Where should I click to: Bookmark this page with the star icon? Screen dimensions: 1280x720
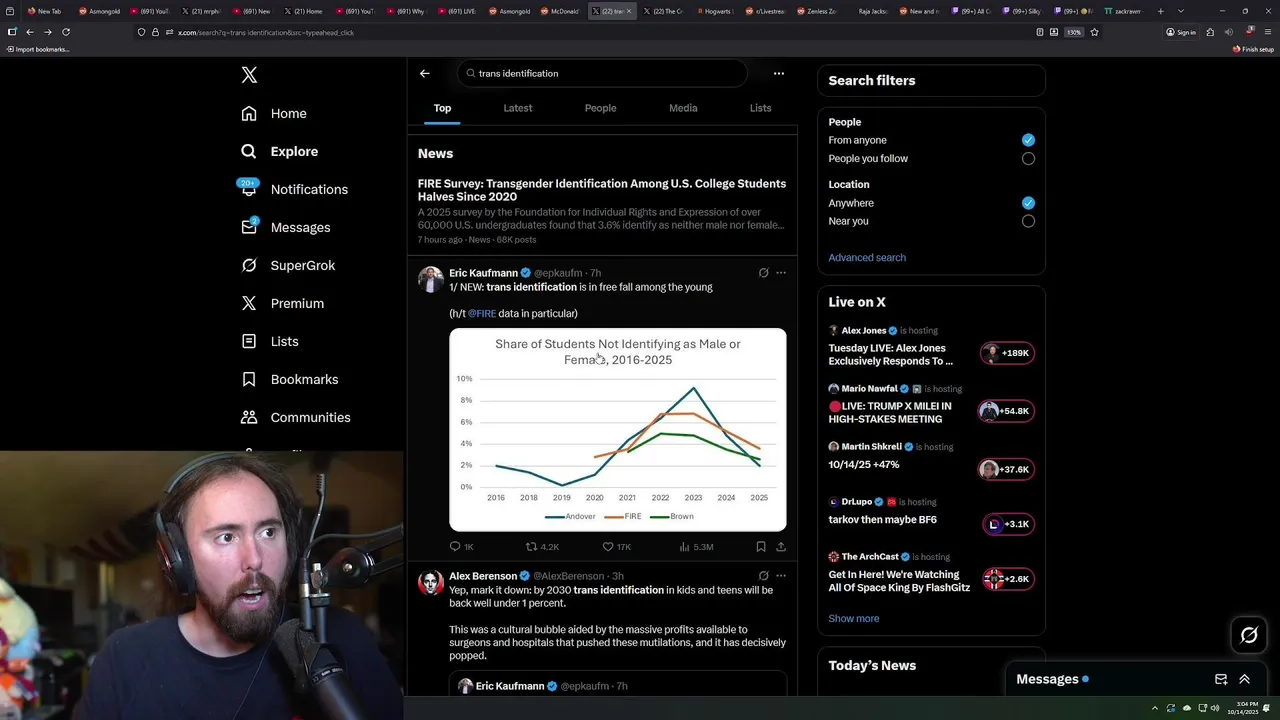1094,32
